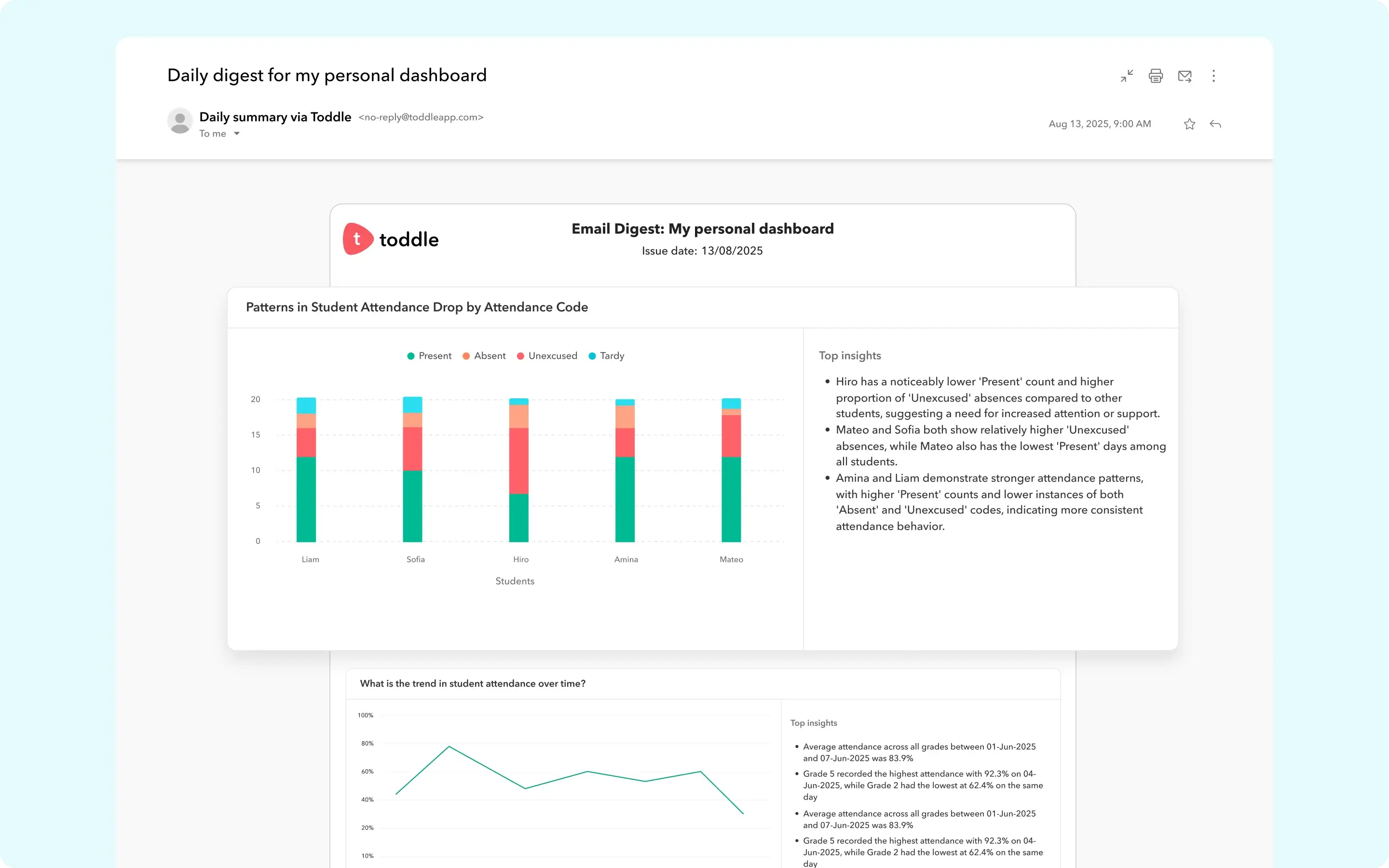Click the Toddle logo in the digest
The width and height of the screenshot is (1389, 868).
(391, 239)
